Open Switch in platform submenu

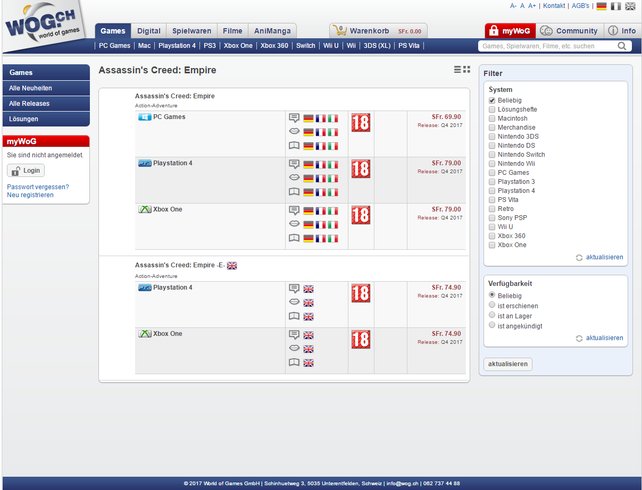(x=306, y=46)
